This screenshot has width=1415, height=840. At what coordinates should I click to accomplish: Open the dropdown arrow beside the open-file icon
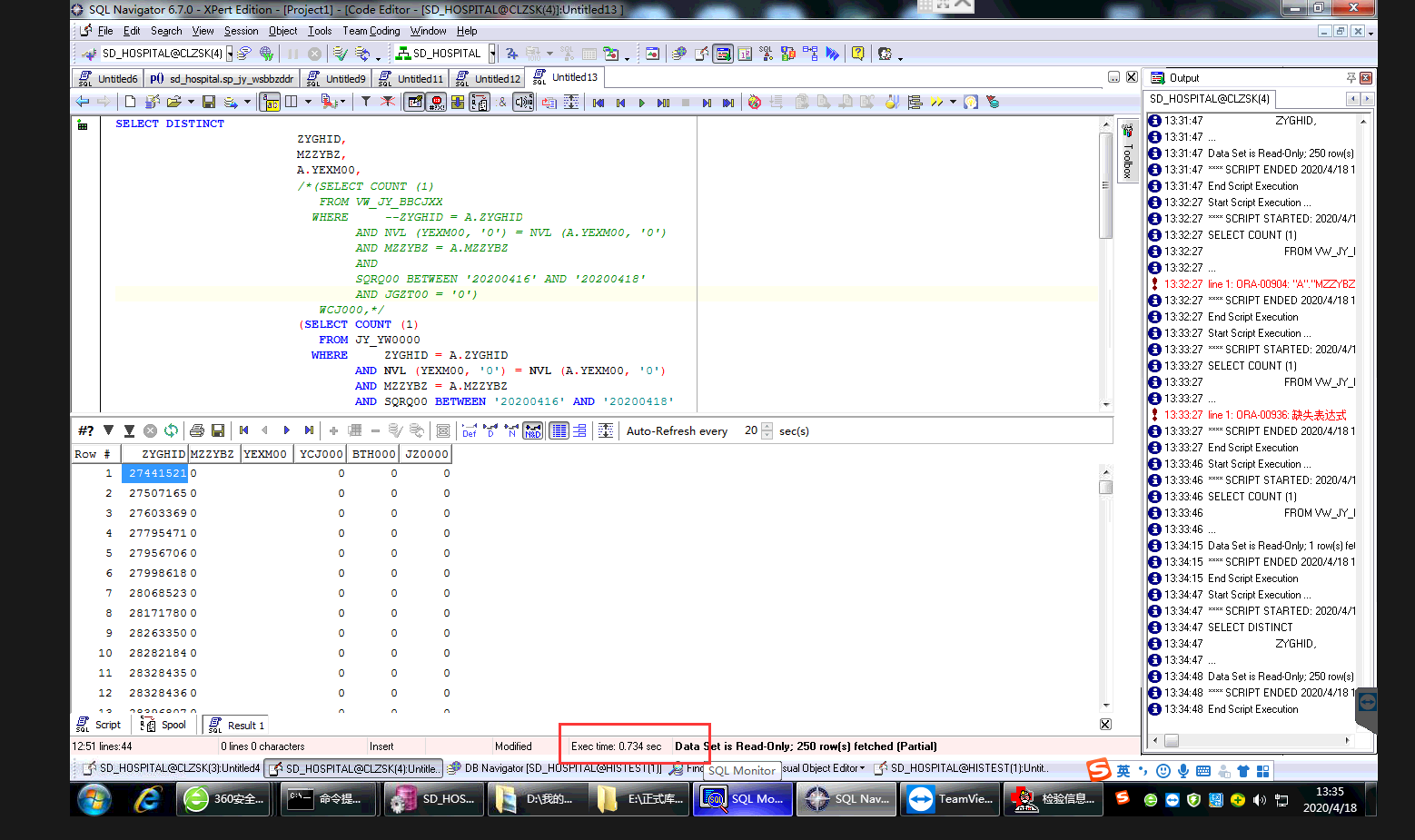point(191,102)
